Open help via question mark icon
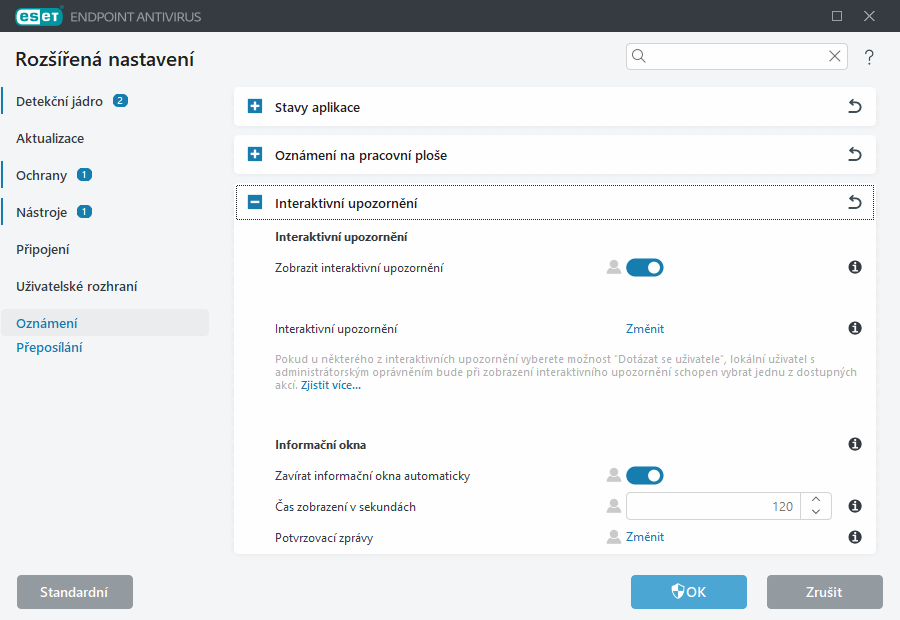 869,57
